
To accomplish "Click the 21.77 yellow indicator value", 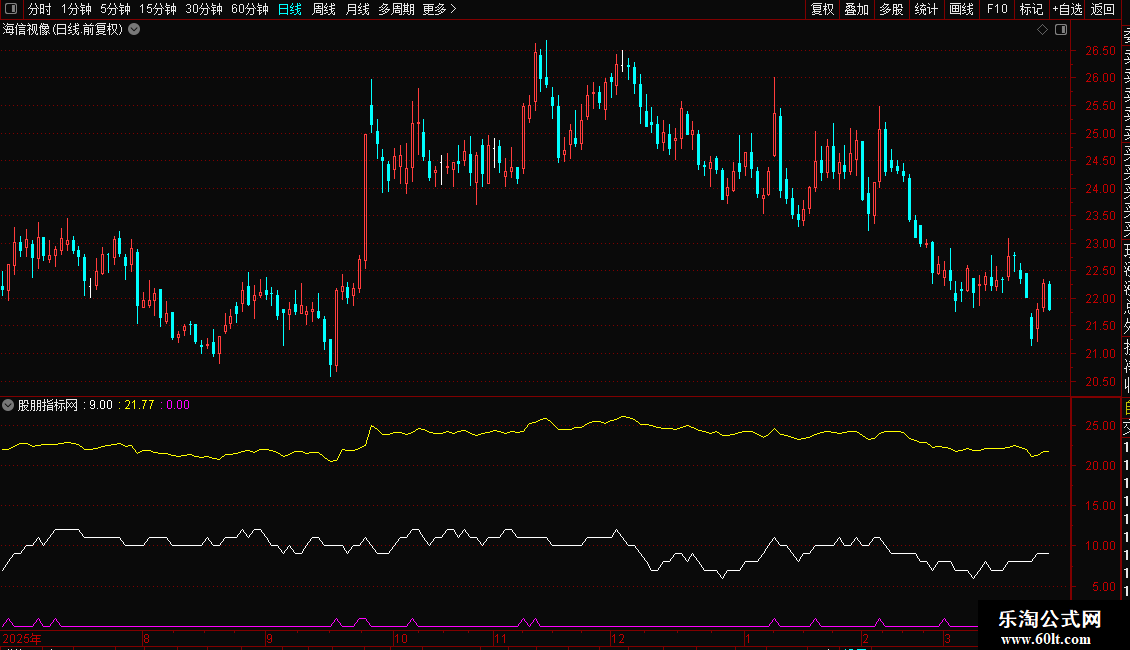I will pyautogui.click(x=139, y=405).
